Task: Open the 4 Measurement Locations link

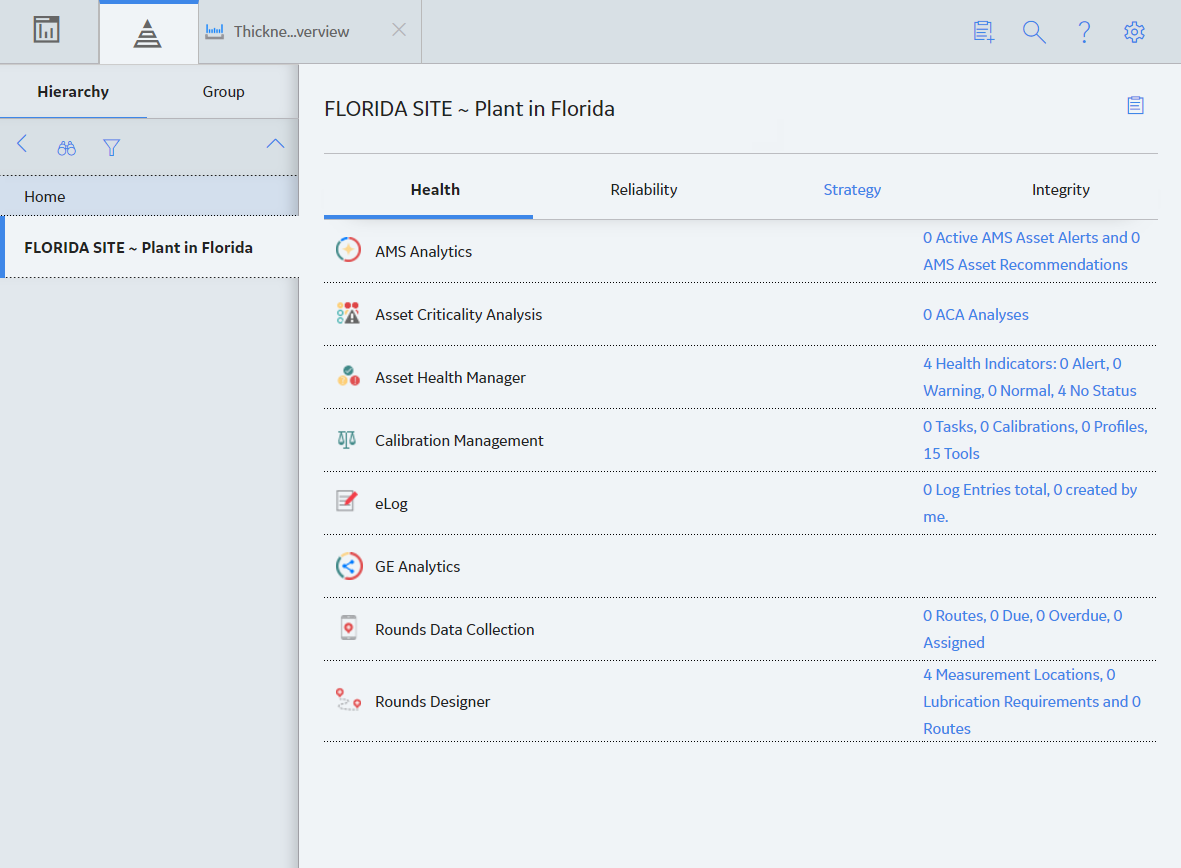Action: pos(1032,701)
